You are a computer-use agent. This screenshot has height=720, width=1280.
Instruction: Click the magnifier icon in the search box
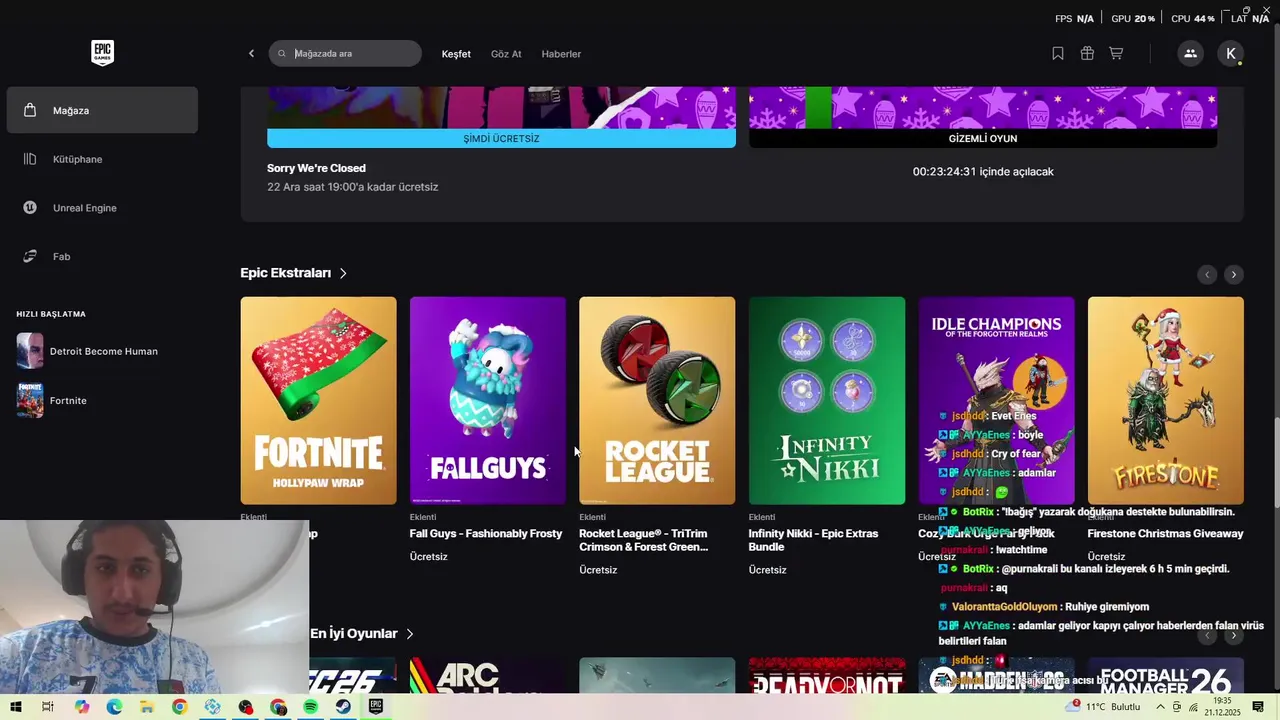point(282,54)
